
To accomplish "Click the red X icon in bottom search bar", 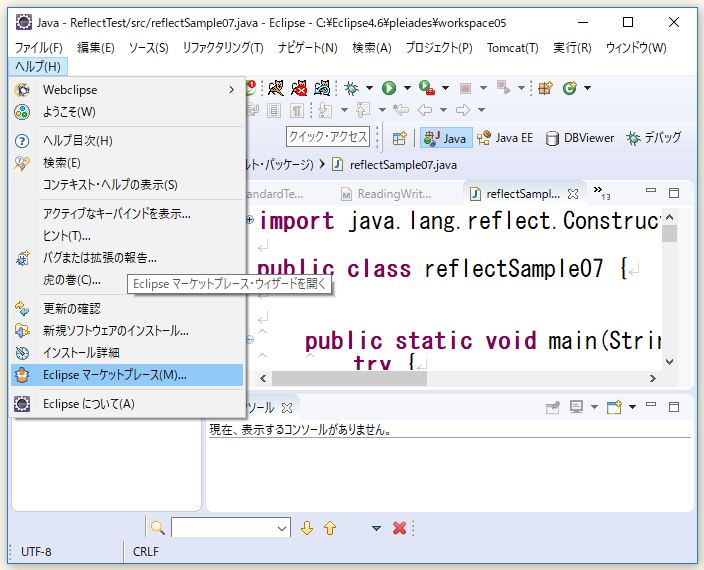I will [399, 528].
